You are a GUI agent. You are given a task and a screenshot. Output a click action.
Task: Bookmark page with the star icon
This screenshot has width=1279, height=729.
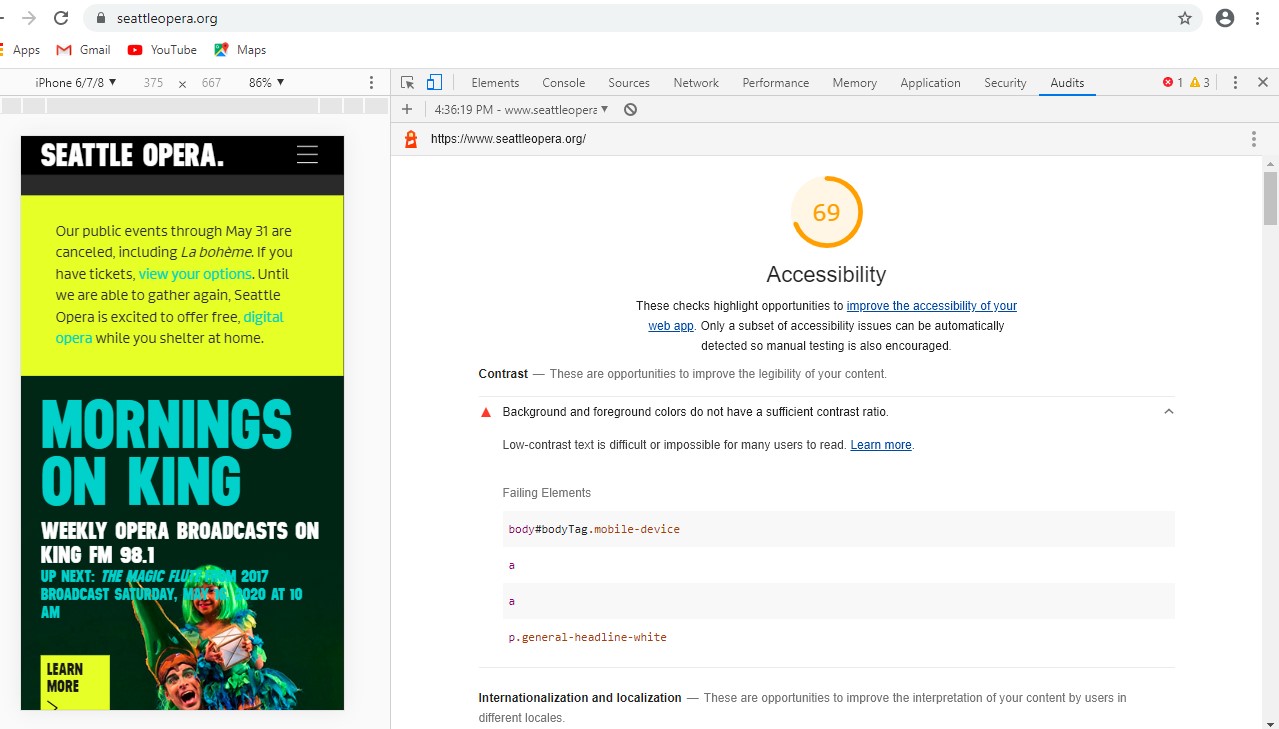(x=1185, y=18)
